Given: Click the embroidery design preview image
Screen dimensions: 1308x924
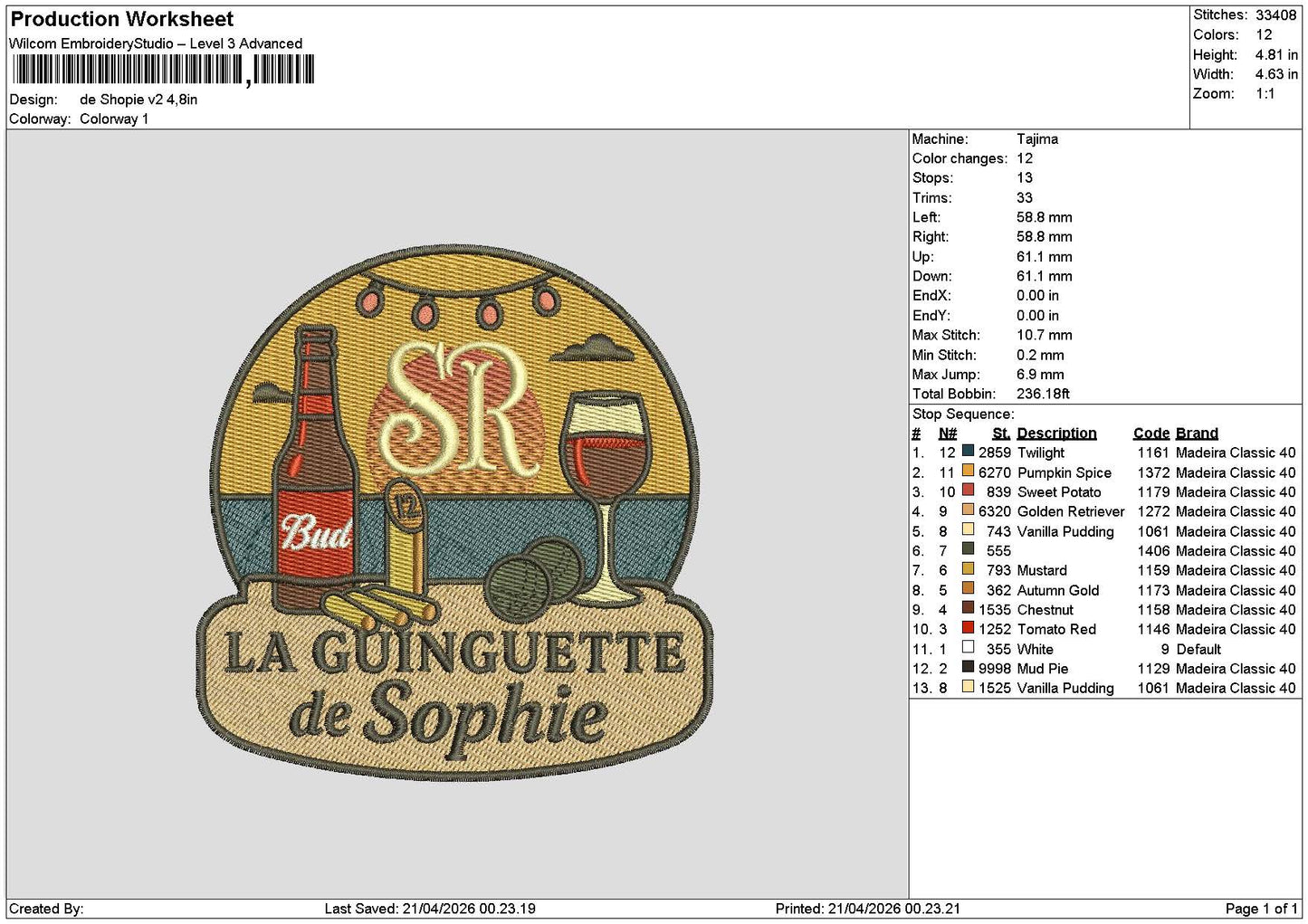Looking at the screenshot, I should [454, 514].
